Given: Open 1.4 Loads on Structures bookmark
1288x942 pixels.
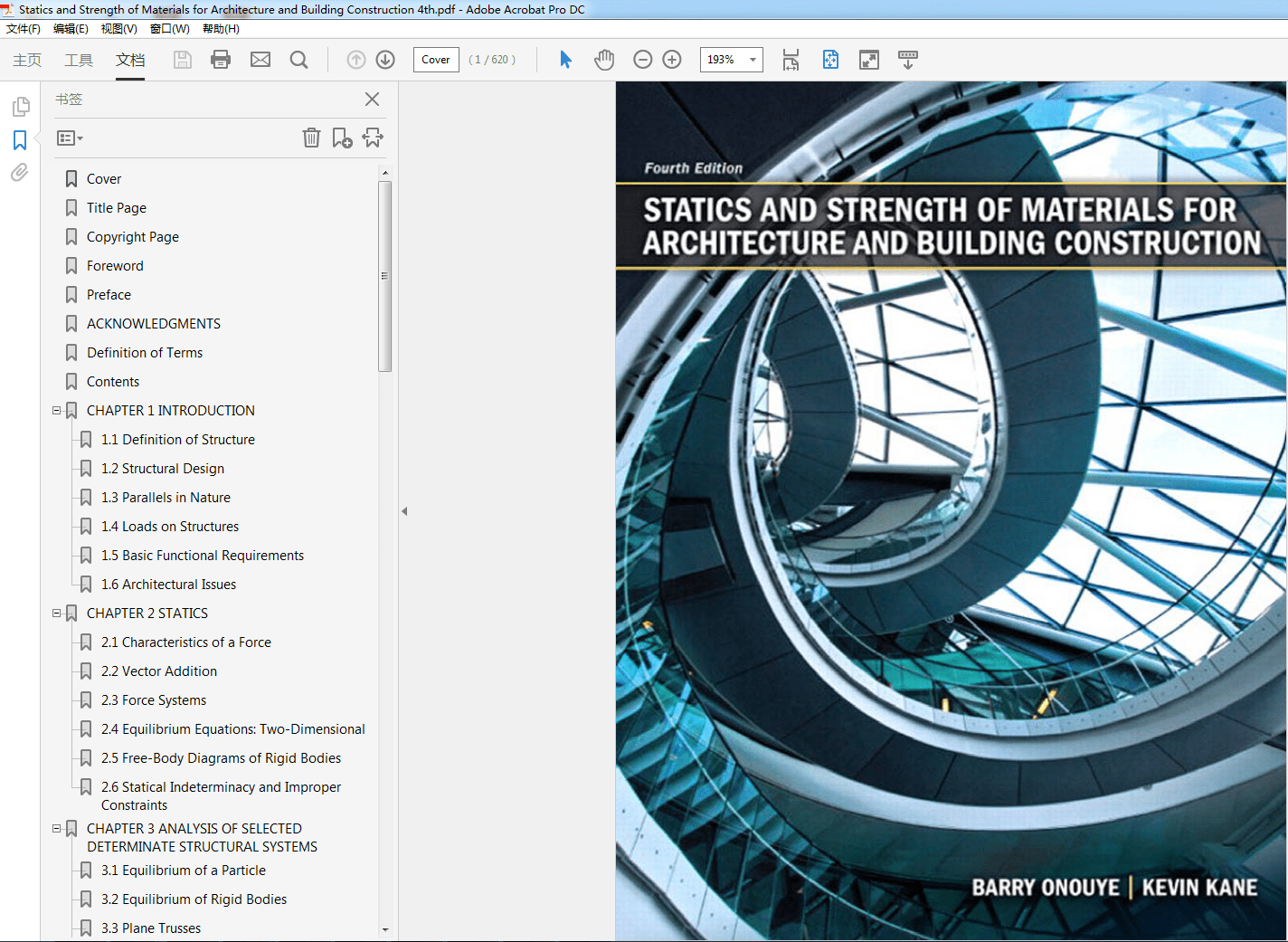Looking at the screenshot, I should [x=170, y=527].
